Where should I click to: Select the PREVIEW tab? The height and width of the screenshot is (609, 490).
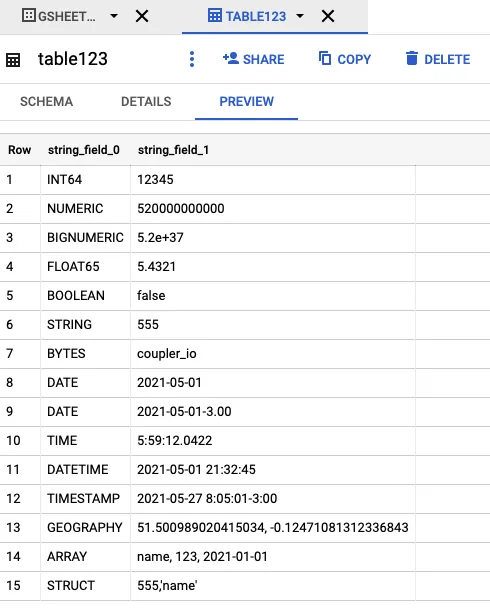tap(247, 102)
